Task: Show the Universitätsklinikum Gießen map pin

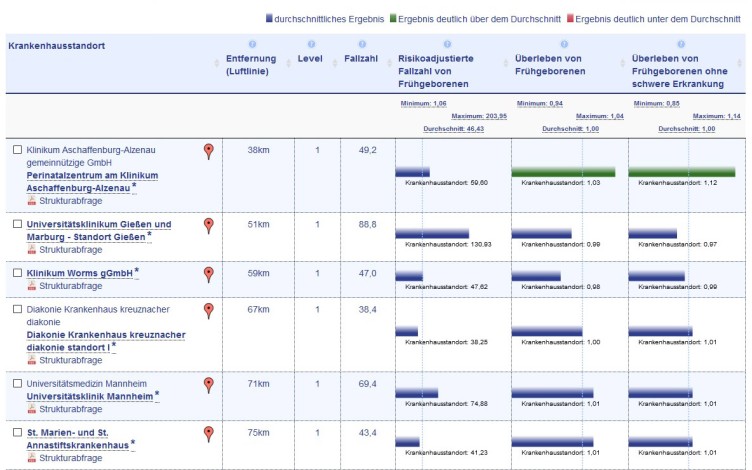Action: point(209,225)
